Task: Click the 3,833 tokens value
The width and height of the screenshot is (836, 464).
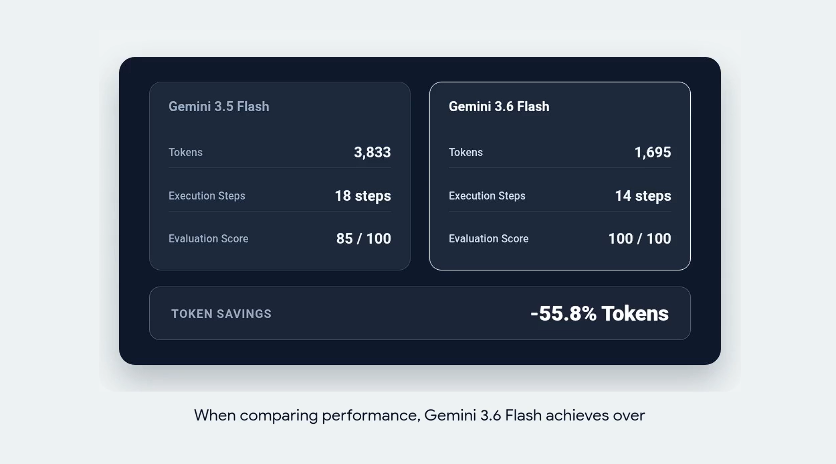Action: tap(372, 153)
